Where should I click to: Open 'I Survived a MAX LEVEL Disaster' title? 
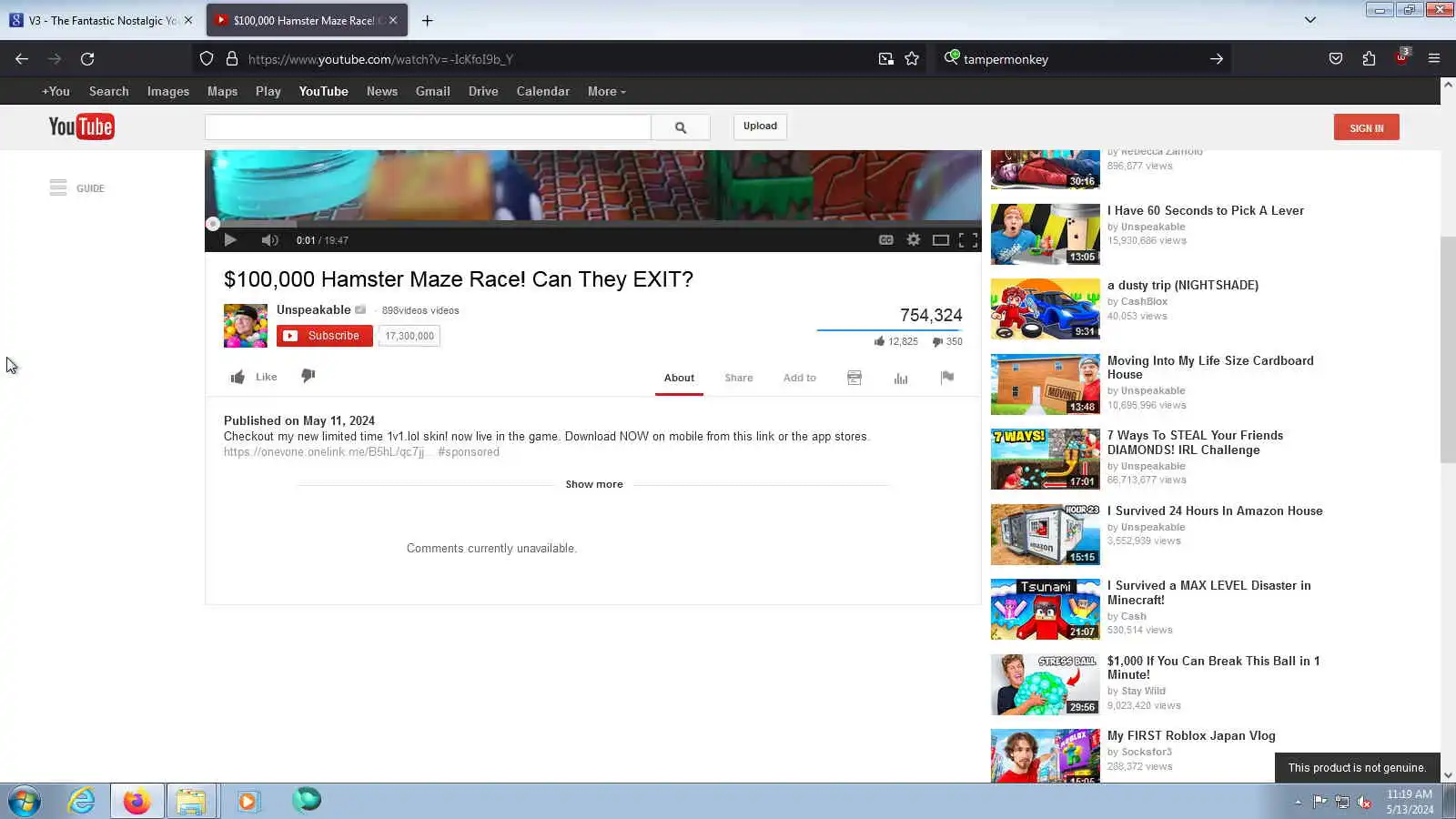tap(1209, 592)
